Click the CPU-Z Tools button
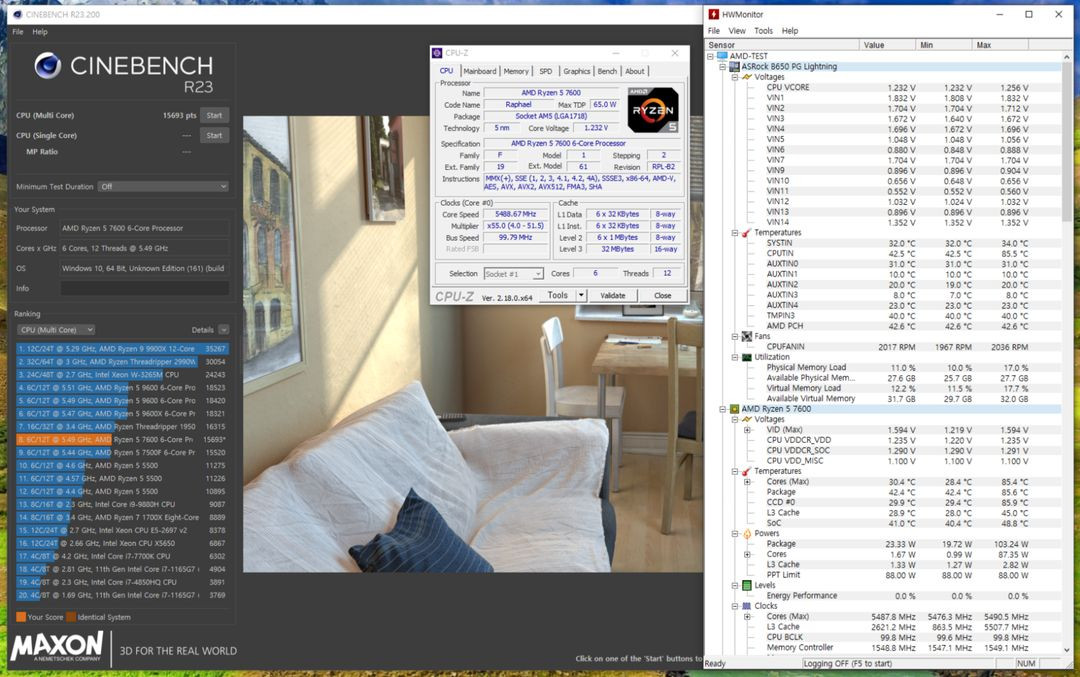Image resolution: width=1080 pixels, height=677 pixels. pos(557,295)
